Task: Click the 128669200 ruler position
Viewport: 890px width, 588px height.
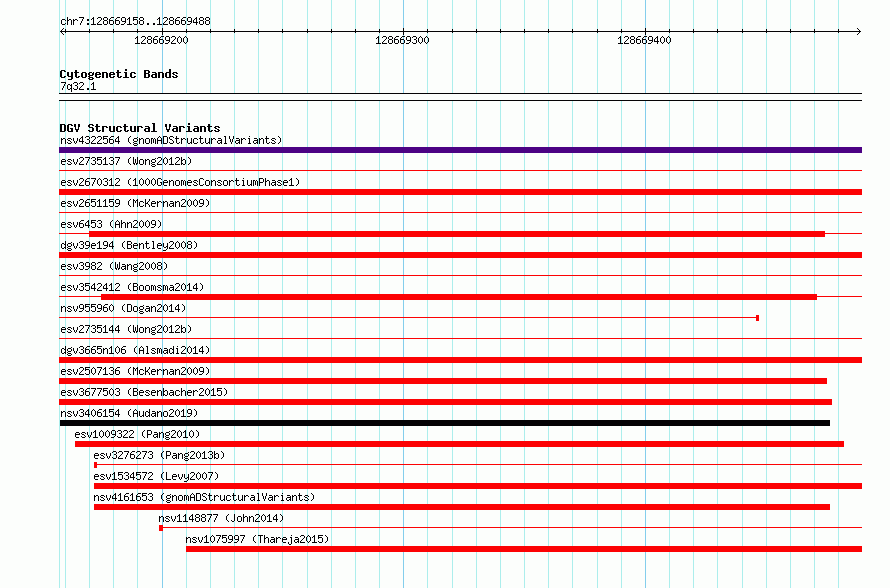Action: click(x=161, y=40)
